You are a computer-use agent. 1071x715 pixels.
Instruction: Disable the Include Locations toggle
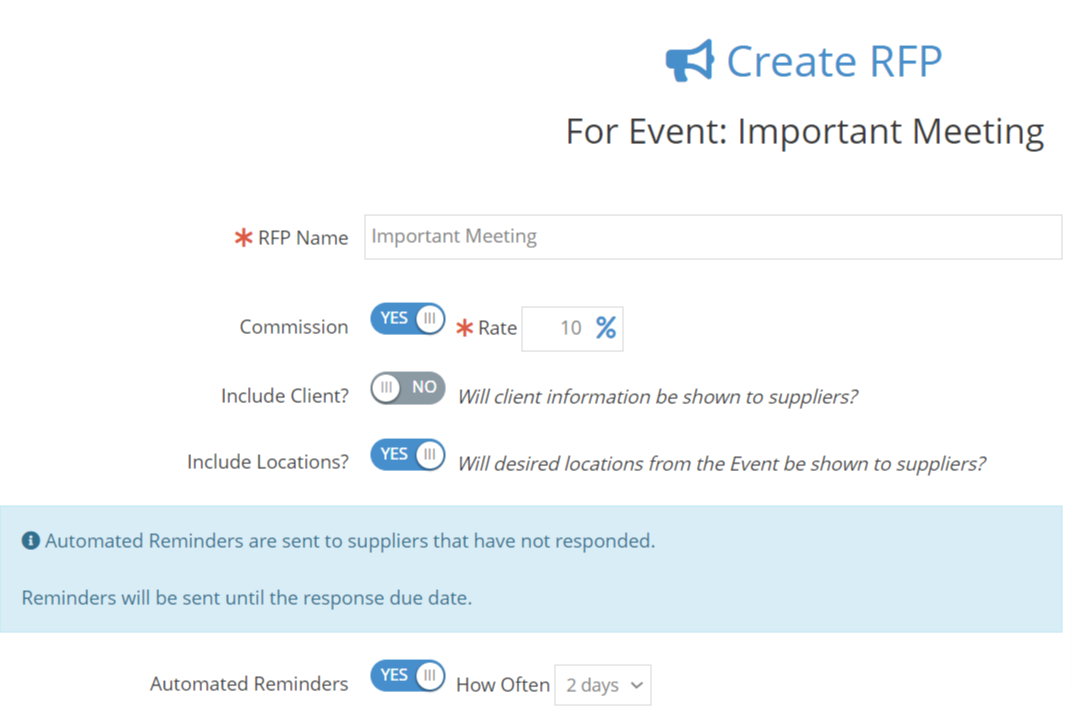click(407, 454)
